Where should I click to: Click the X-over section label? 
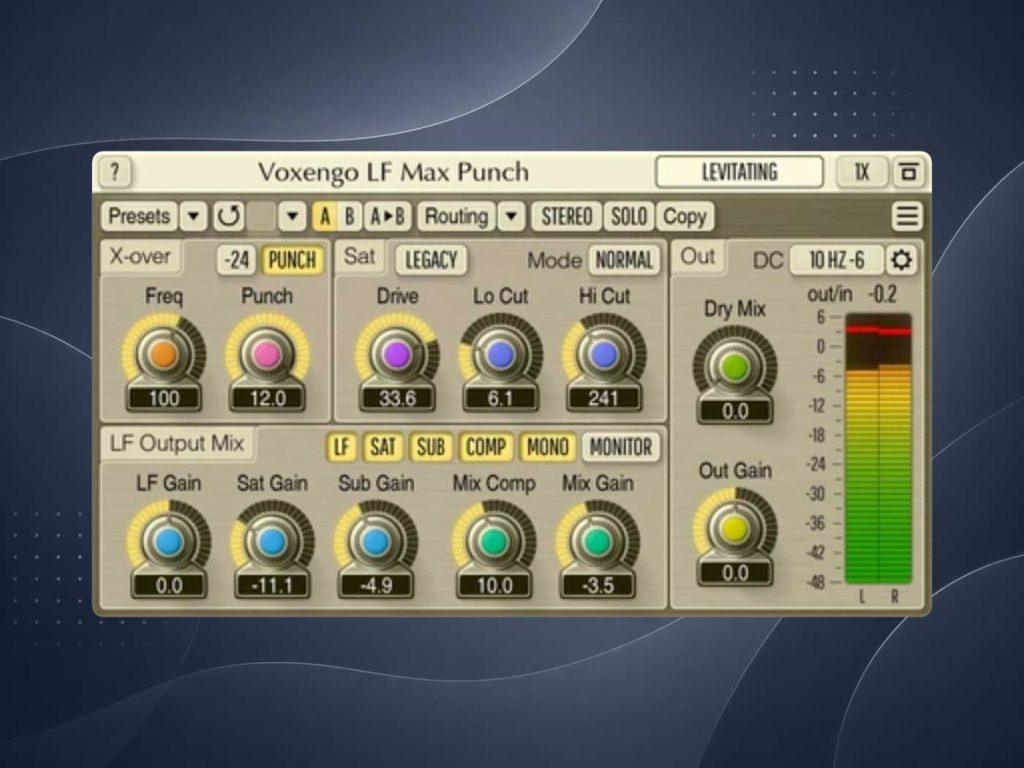click(140, 257)
